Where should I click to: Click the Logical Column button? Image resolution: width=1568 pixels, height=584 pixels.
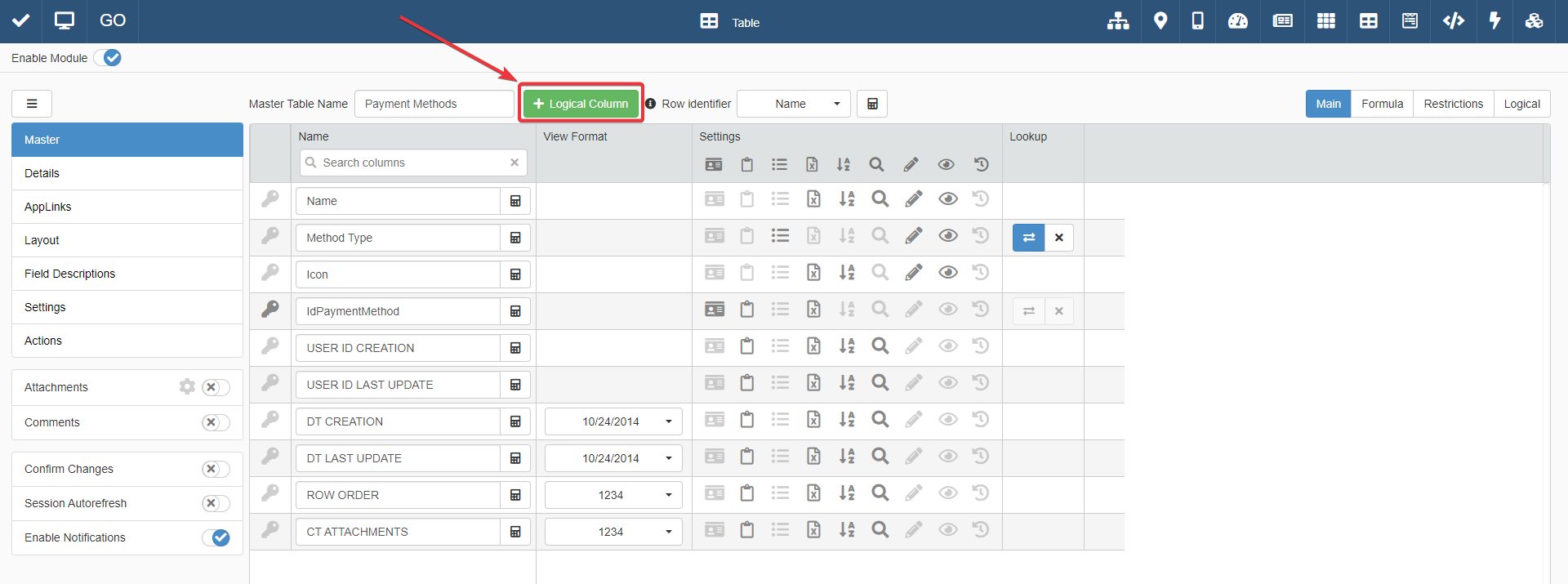click(581, 104)
